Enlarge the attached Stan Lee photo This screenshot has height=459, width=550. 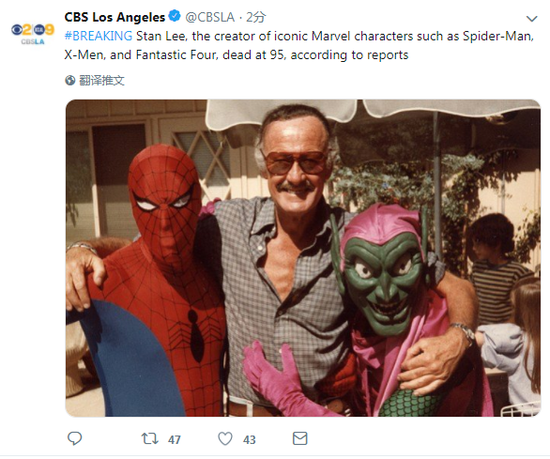coord(303,258)
